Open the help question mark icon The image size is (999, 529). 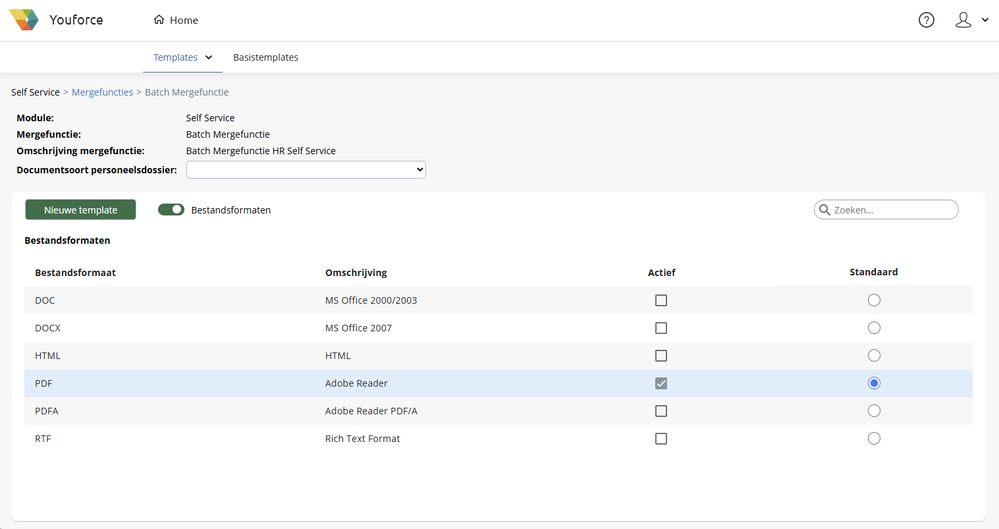(926, 20)
